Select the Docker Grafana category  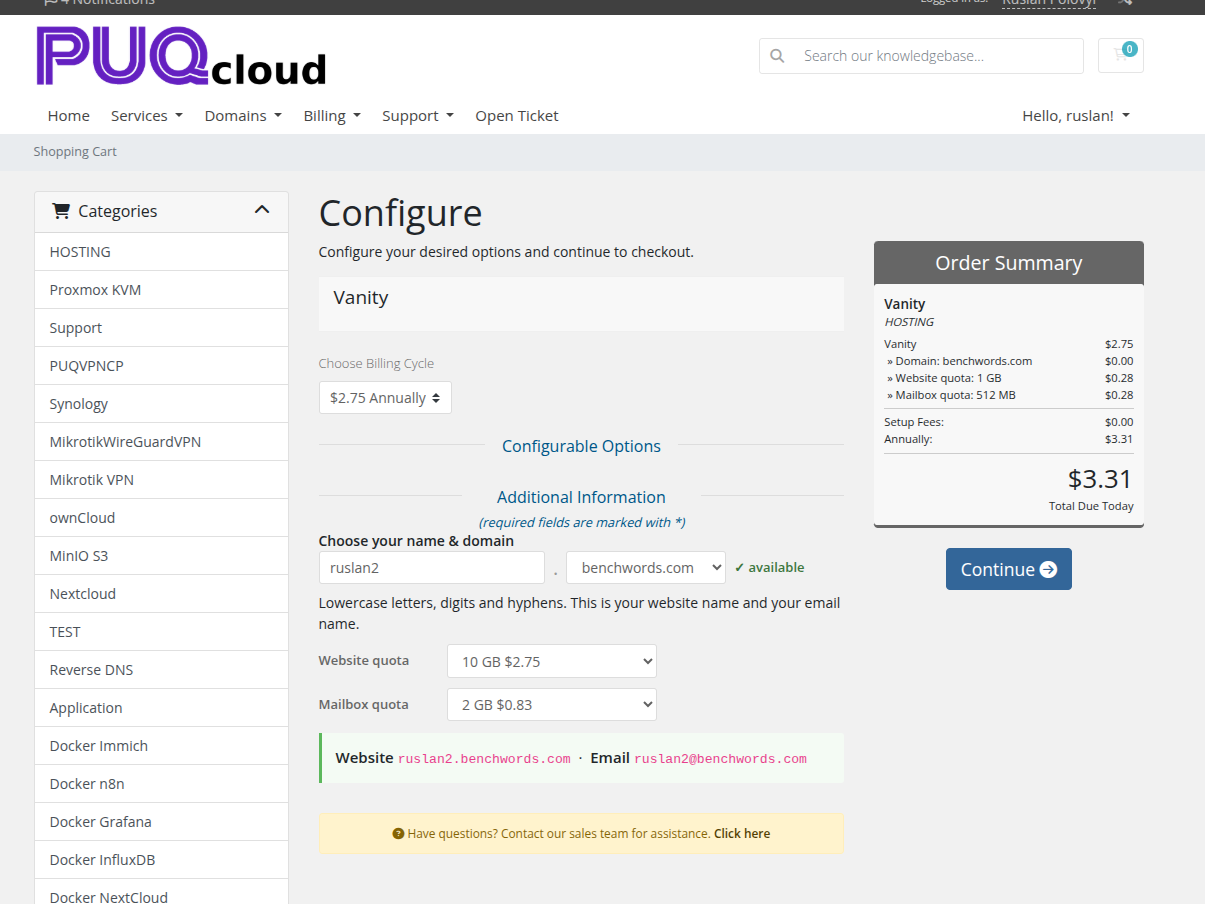point(161,822)
